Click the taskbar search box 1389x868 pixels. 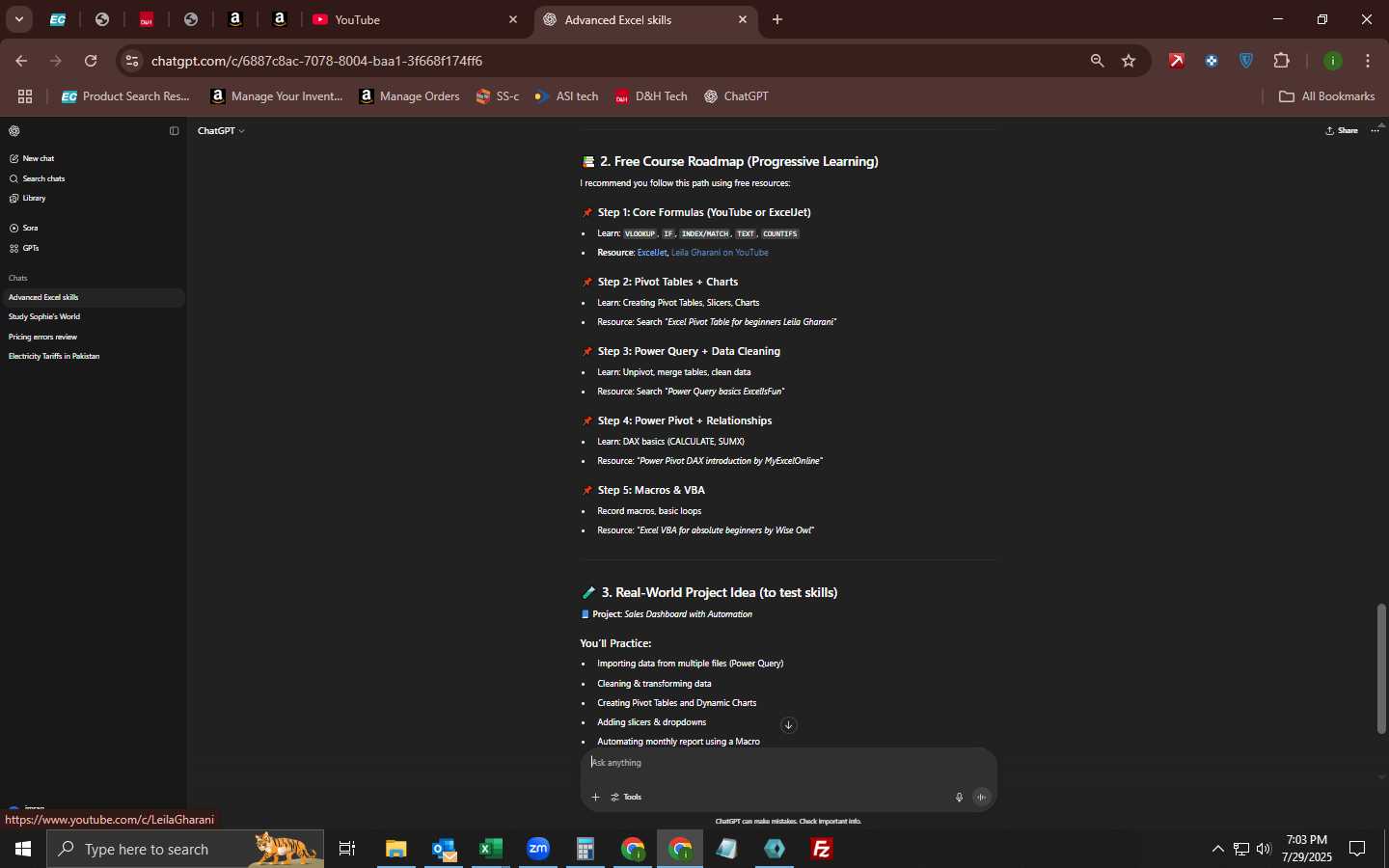[x=185, y=849]
